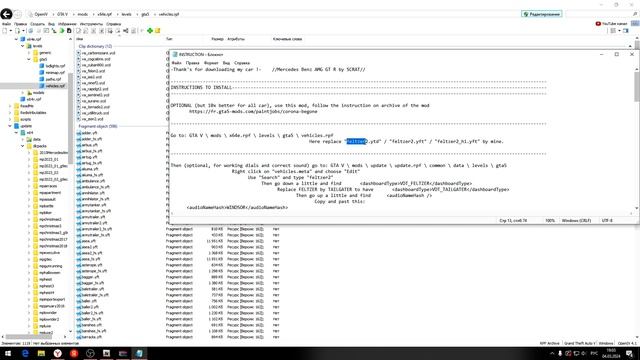Viewport: 640px width, 360px height.
Task: Open the Формат menu in Notepad
Action: pos(211,63)
